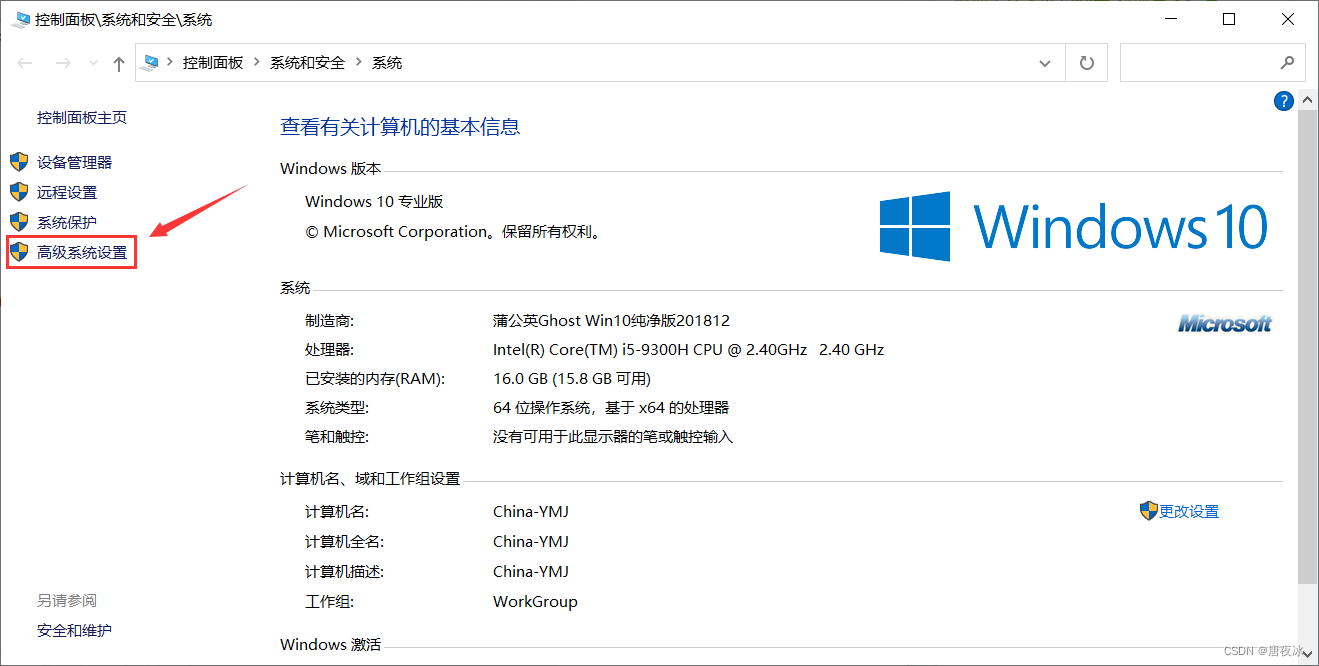Click the 更改设置 link
This screenshot has height=666, width=1319.
point(1190,510)
